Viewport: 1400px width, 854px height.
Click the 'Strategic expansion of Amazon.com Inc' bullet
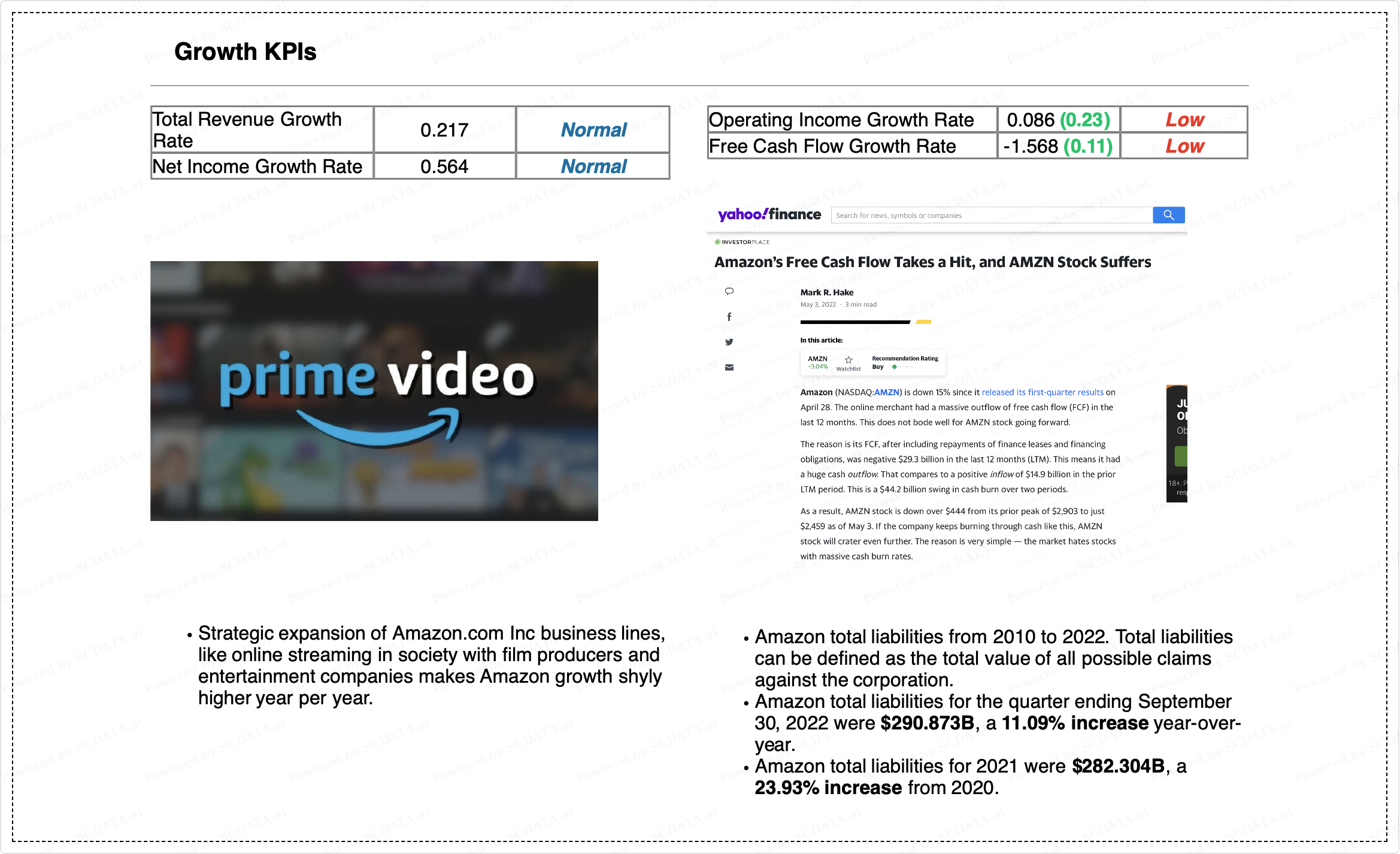[431, 665]
